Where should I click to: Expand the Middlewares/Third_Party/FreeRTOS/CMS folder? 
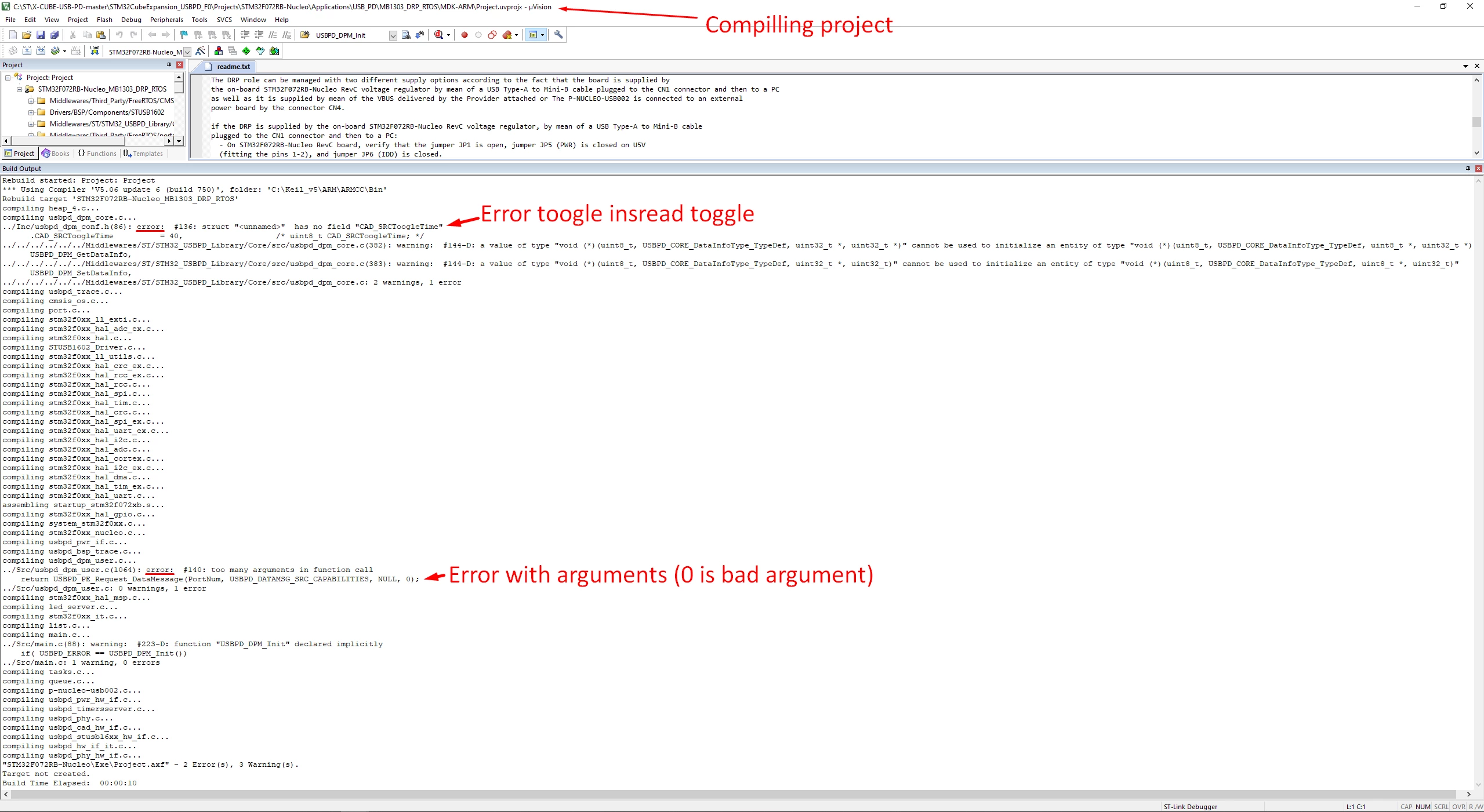(x=31, y=101)
